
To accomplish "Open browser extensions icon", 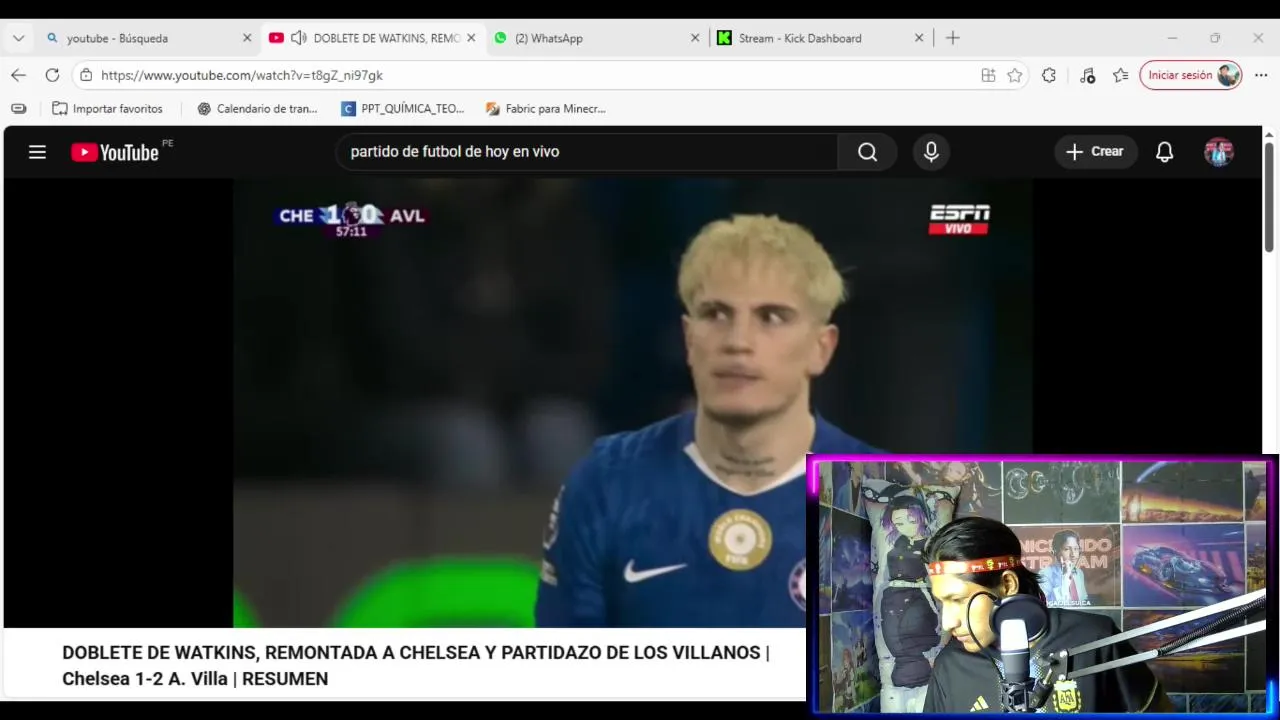I will point(1049,75).
